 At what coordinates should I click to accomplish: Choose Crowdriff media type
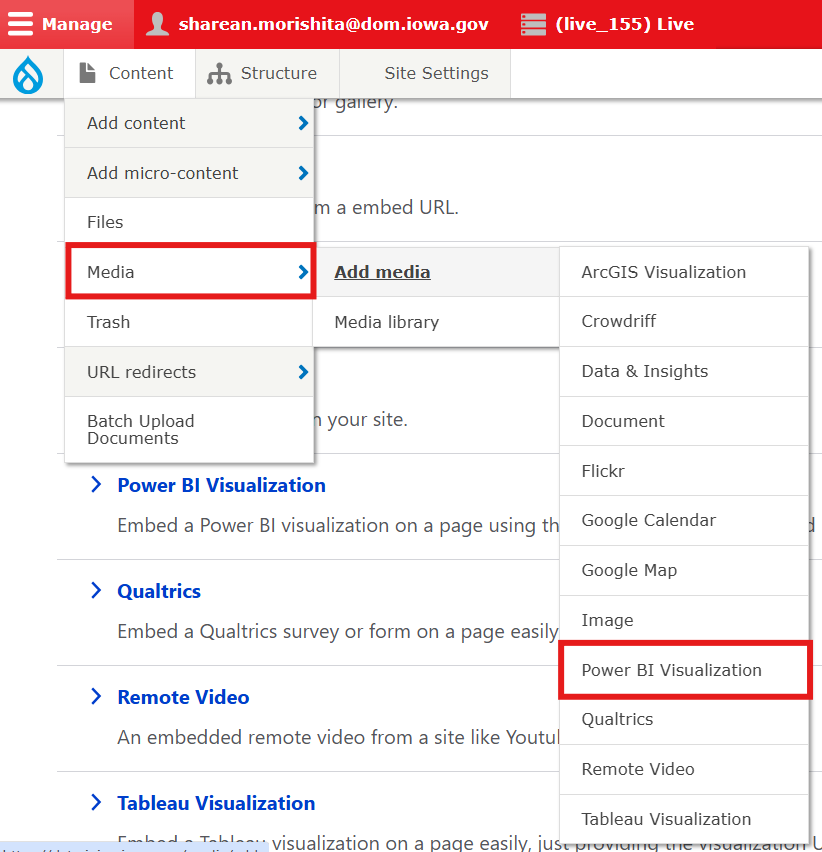pos(684,321)
